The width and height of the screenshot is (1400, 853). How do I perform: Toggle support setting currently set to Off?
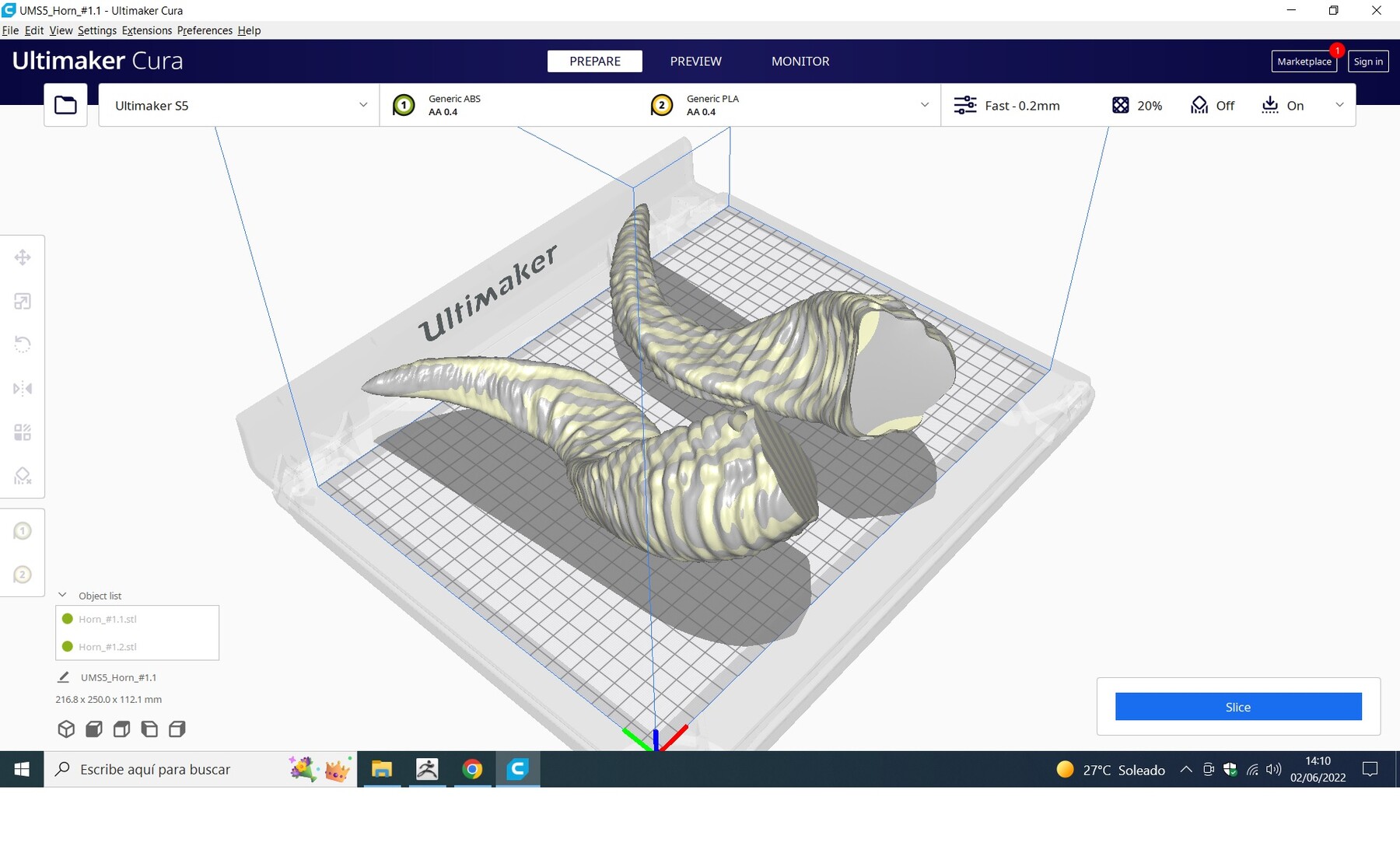click(x=1212, y=105)
